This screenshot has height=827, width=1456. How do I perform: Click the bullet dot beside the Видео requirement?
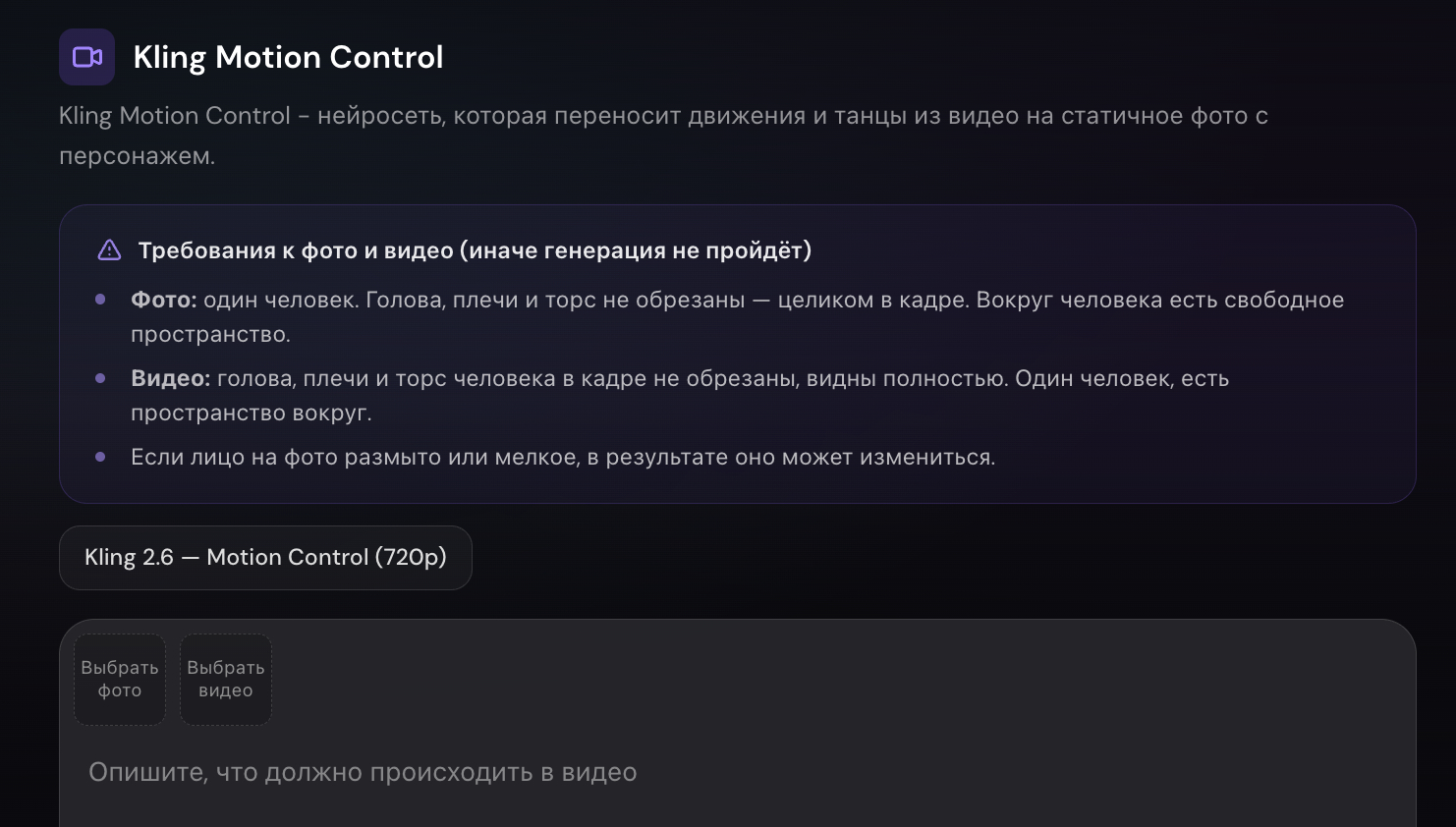(x=100, y=378)
